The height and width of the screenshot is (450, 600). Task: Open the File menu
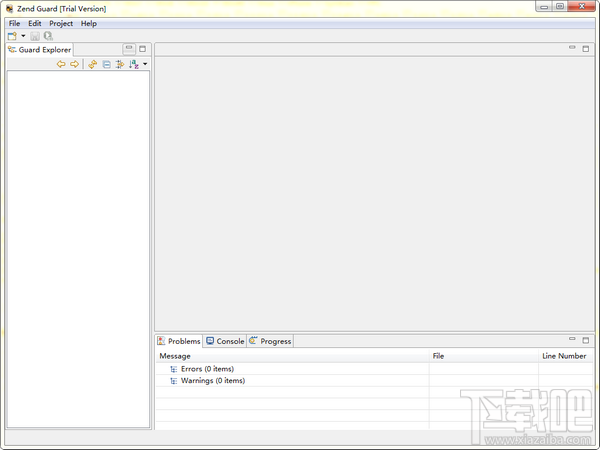[x=15, y=23]
